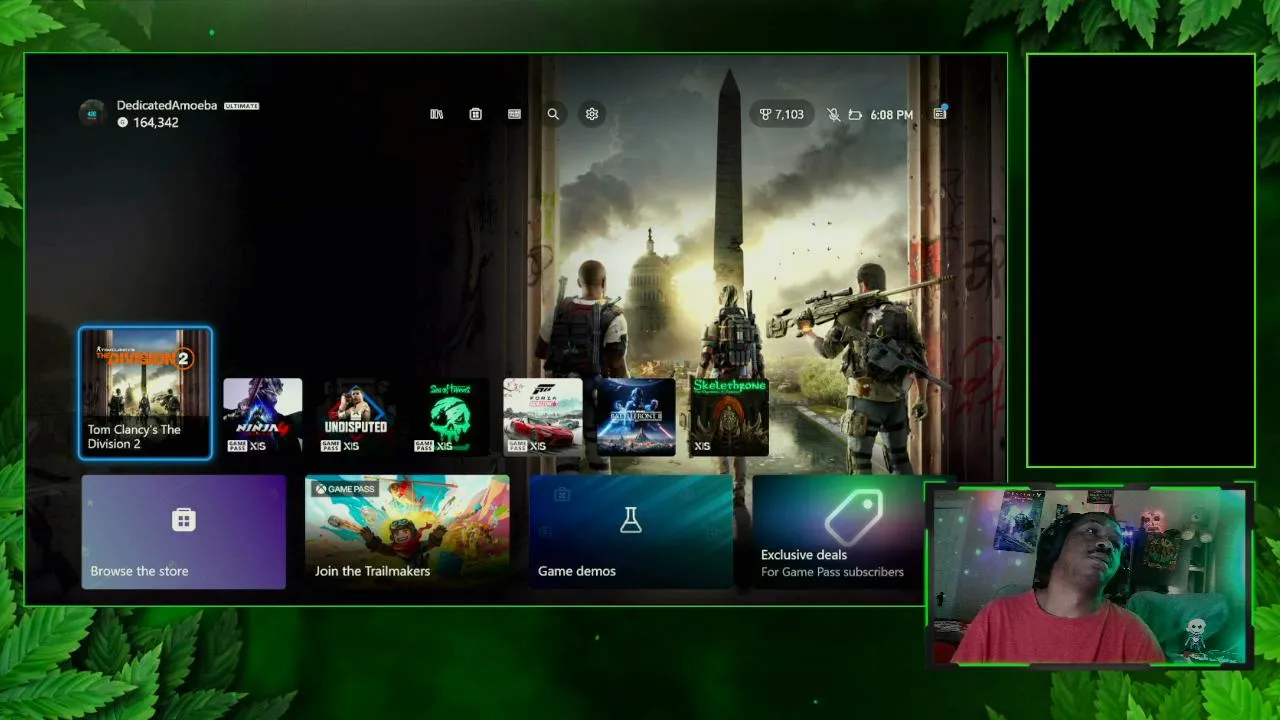The image size is (1280, 720).
Task: Open the Join the Trailmakers Game Pass card
Action: click(407, 532)
